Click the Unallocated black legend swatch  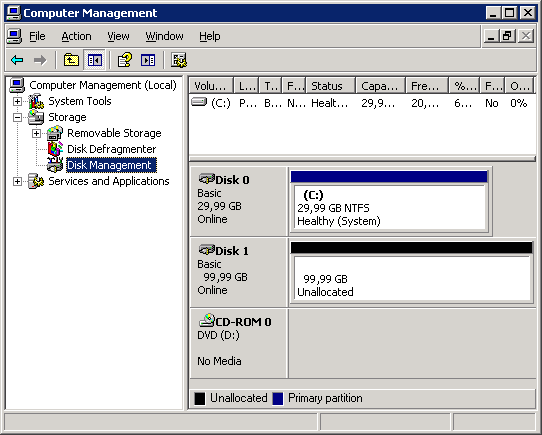(x=200, y=398)
